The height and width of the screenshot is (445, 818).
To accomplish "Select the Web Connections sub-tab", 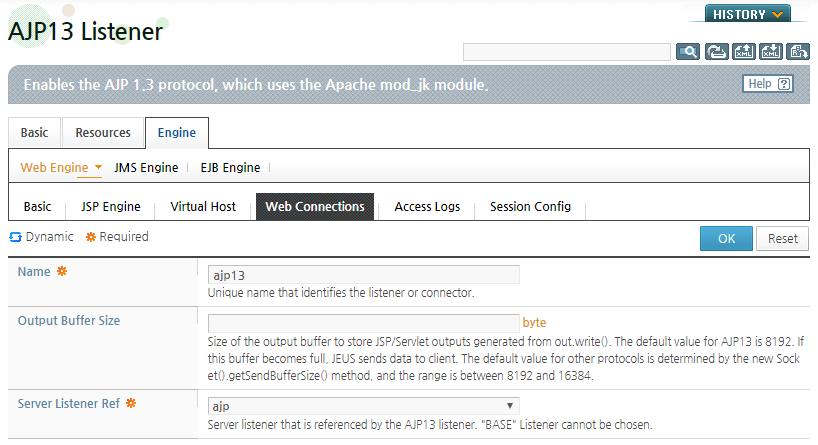I will [315, 207].
